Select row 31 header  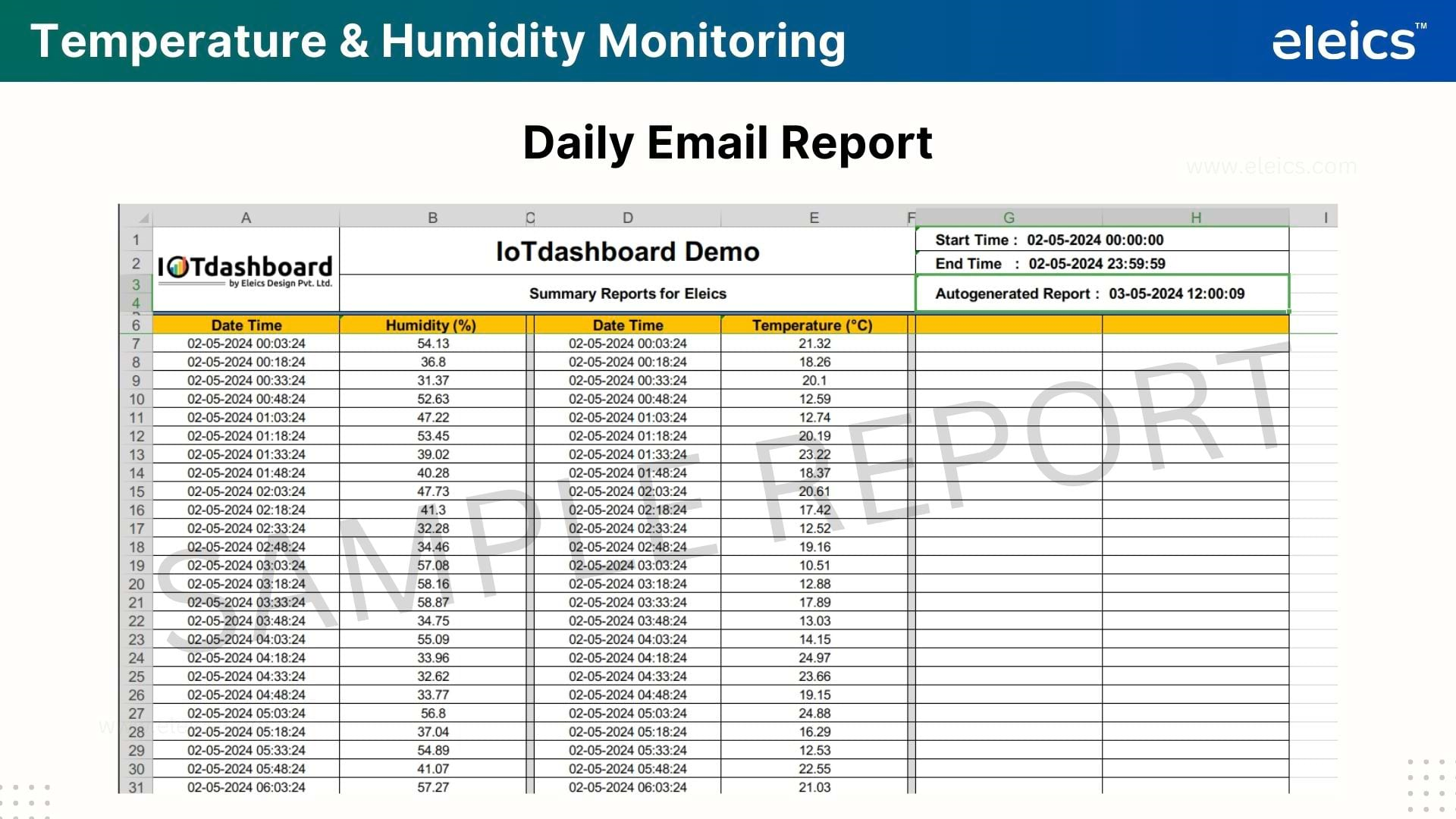(136, 787)
